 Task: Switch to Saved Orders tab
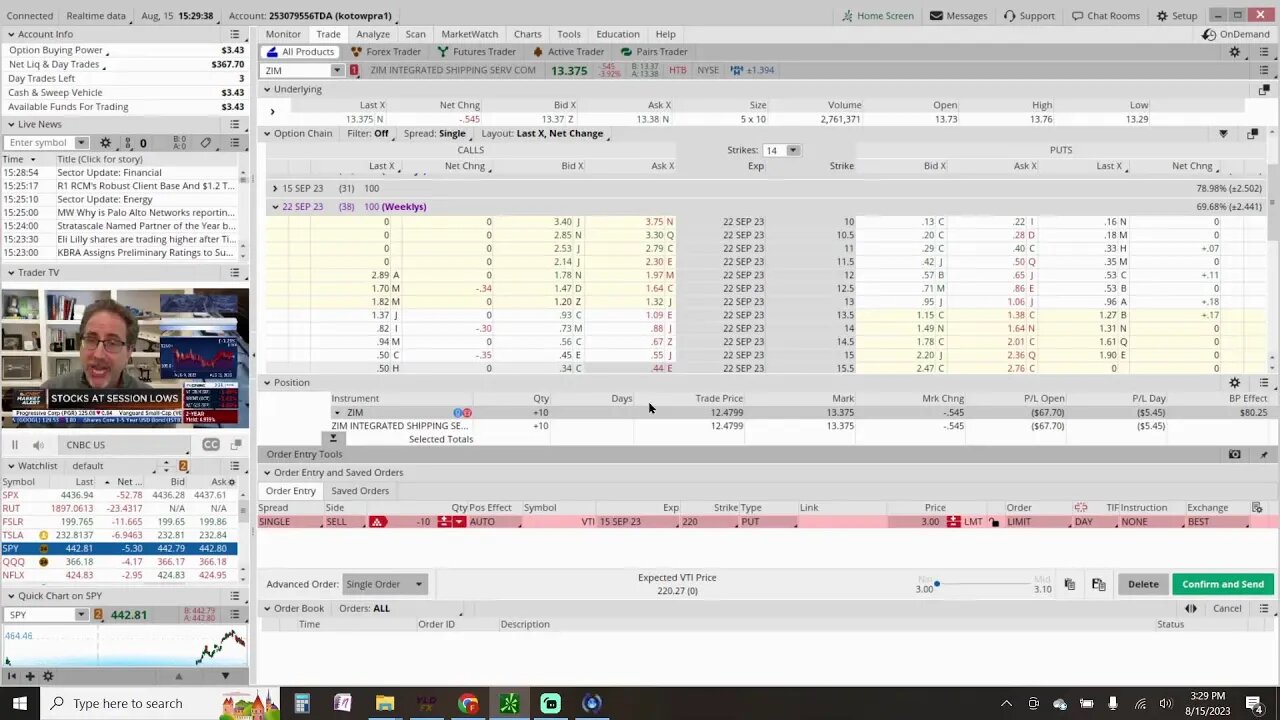(360, 491)
